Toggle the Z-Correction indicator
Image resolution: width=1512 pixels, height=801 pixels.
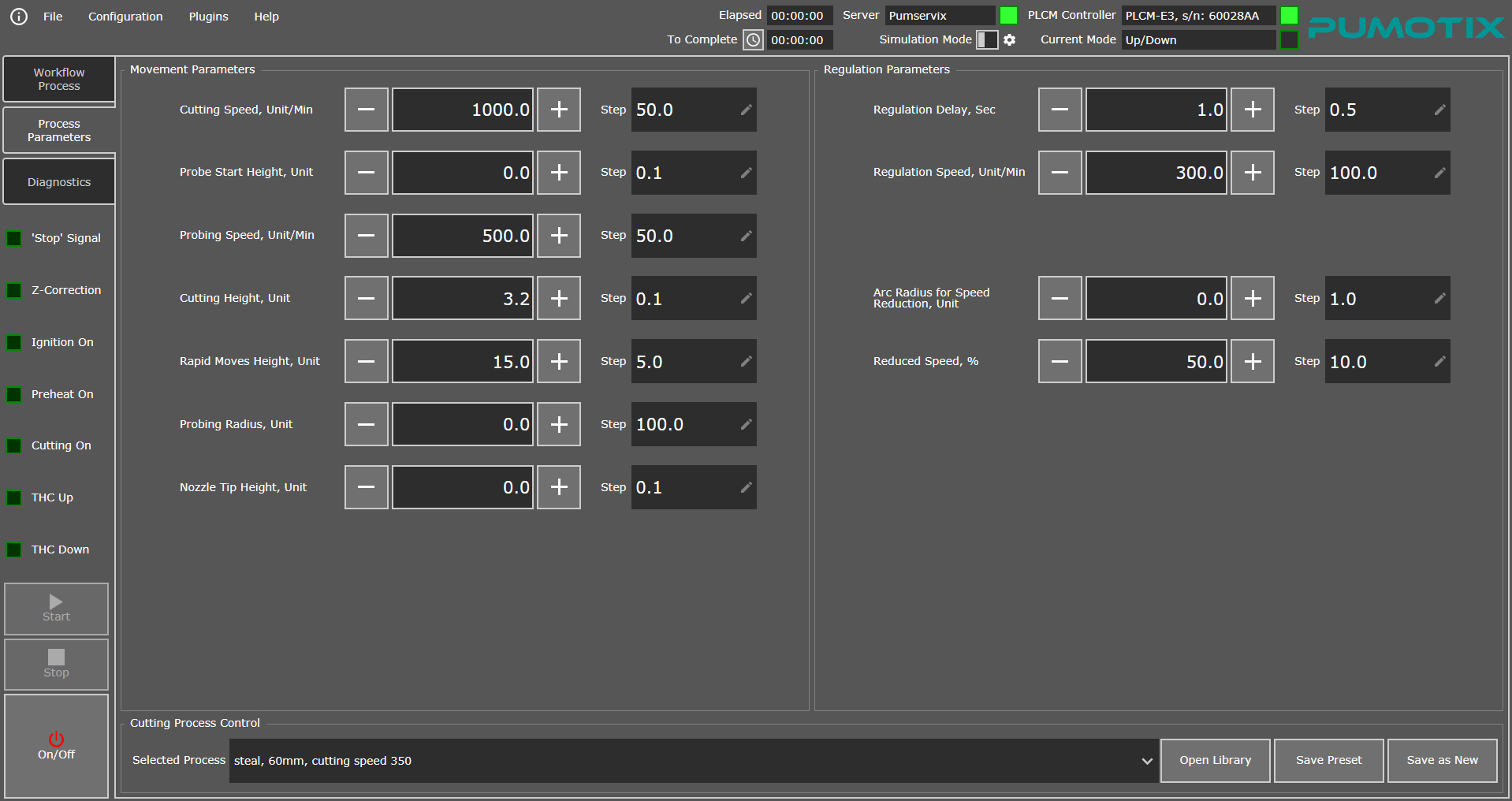point(14,290)
